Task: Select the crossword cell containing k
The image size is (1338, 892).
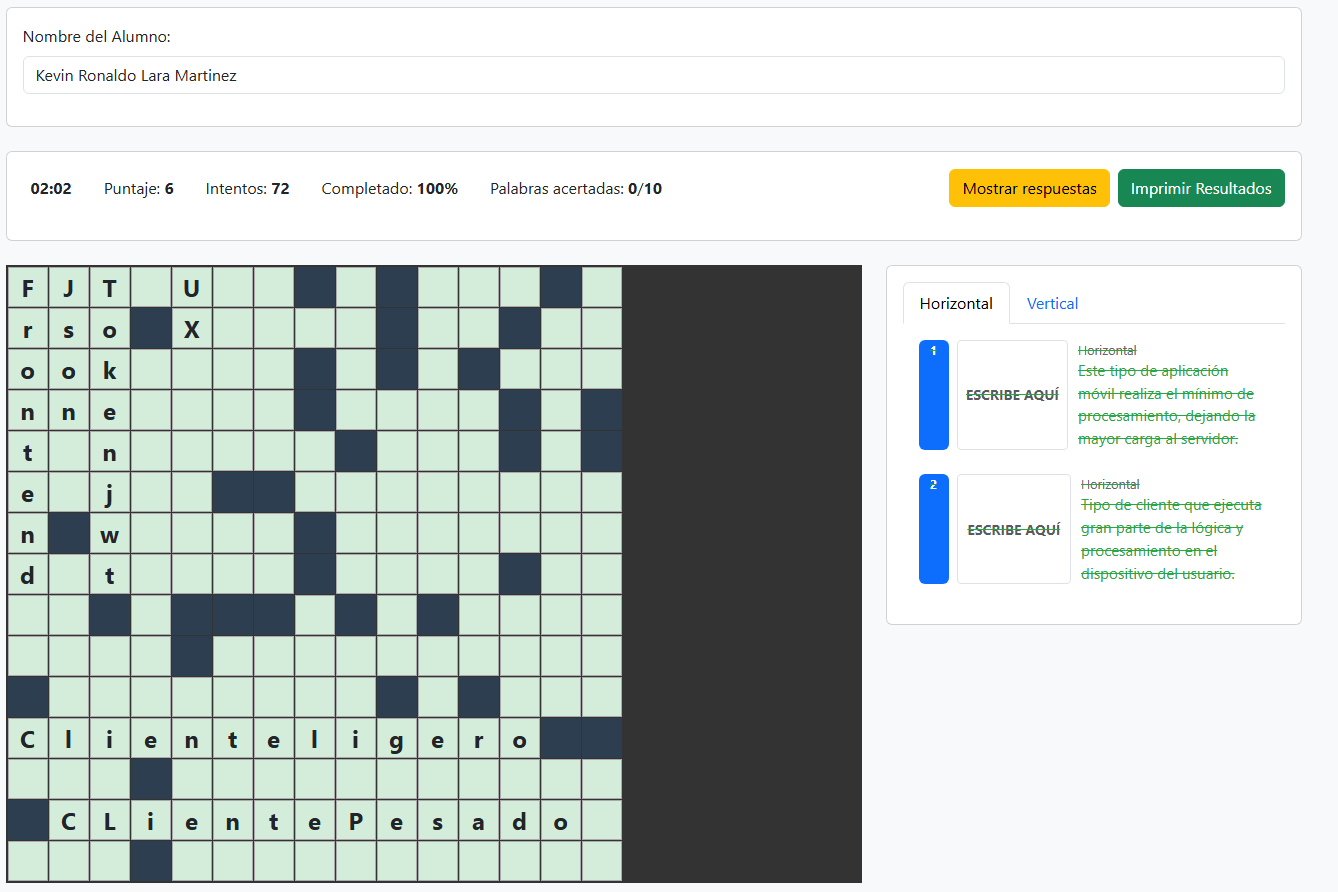Action: [110, 369]
